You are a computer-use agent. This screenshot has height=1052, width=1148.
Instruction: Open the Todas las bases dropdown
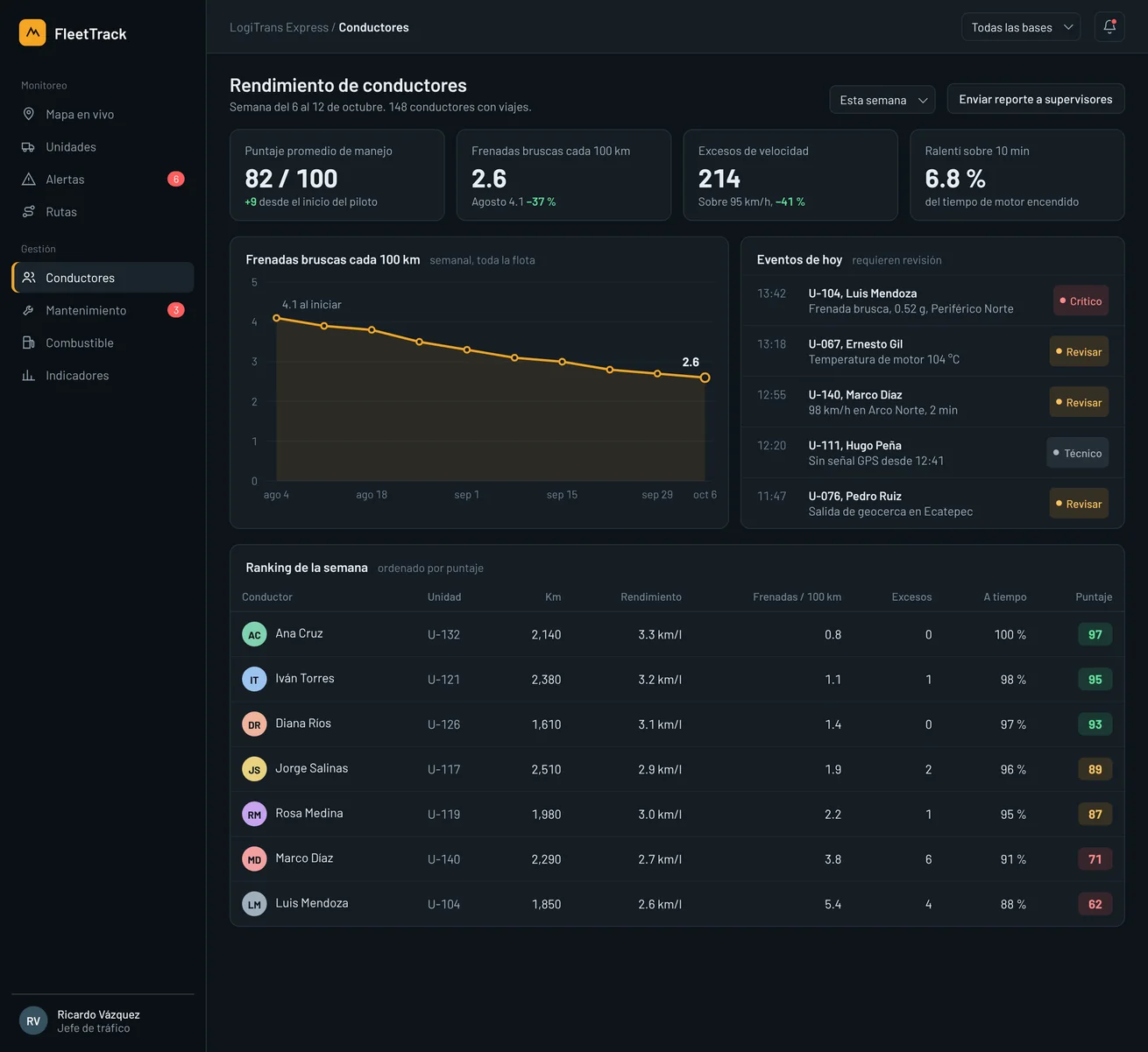pyautogui.click(x=1021, y=27)
